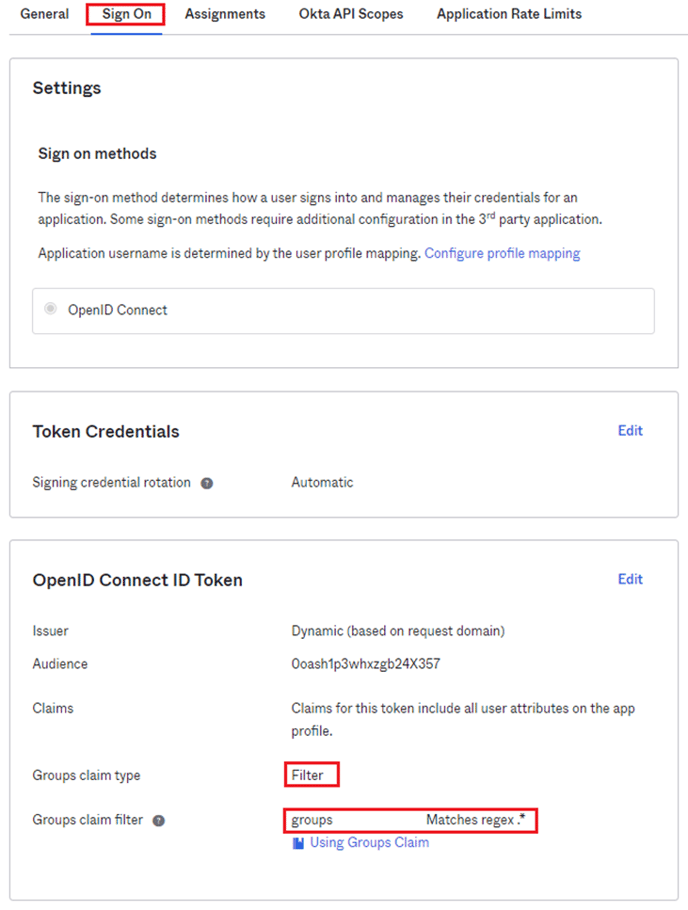Screen dimensions: 688x910
Task: Open the General tab
Action: click(44, 14)
